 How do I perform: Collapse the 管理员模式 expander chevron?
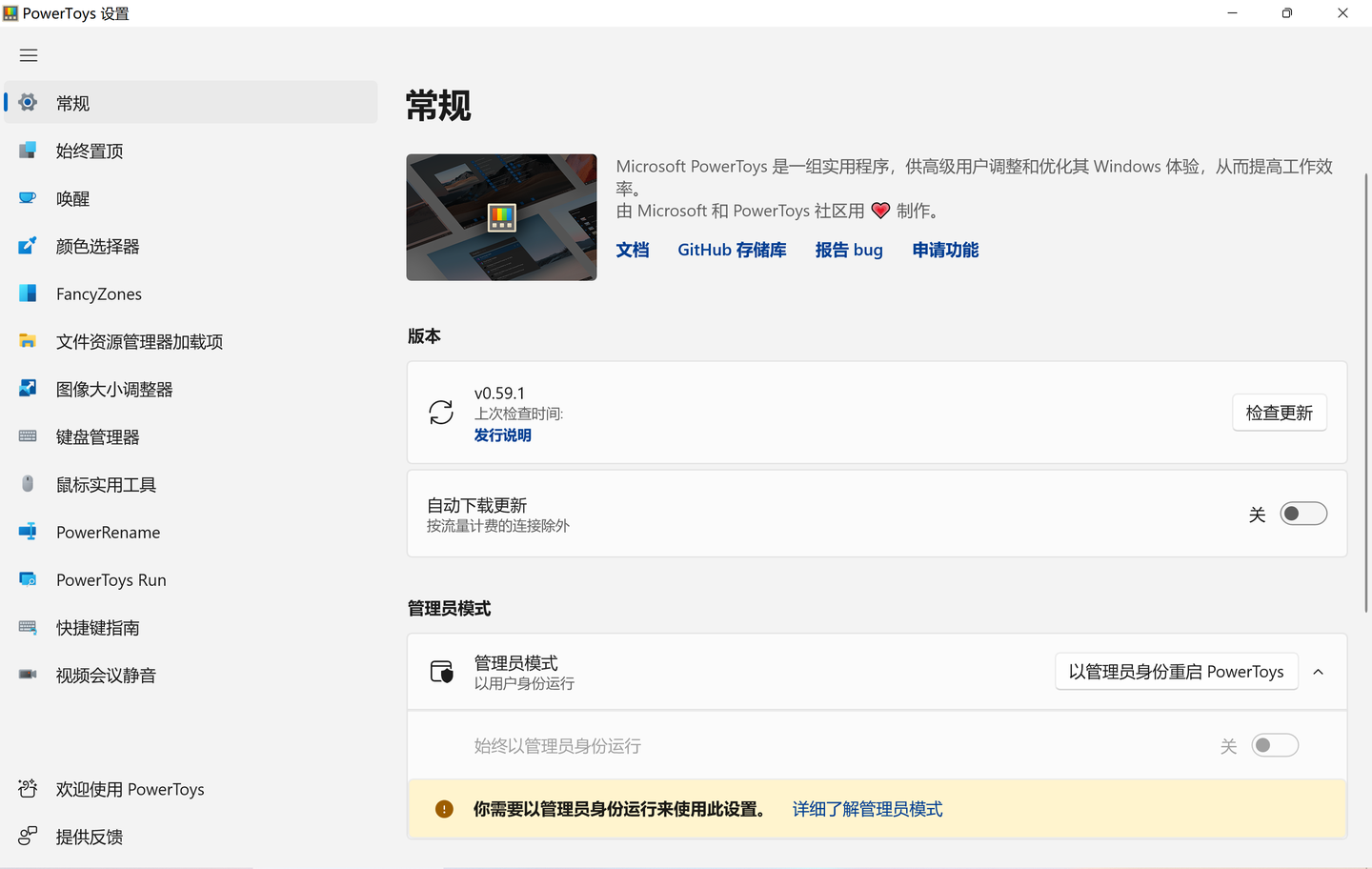[x=1318, y=672]
